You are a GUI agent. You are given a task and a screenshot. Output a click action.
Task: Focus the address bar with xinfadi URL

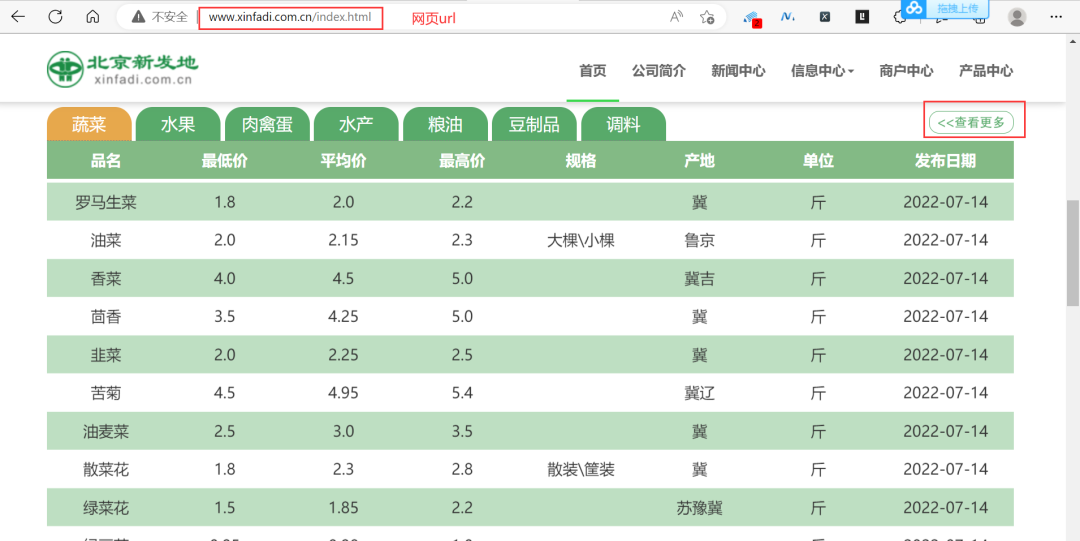(290, 17)
